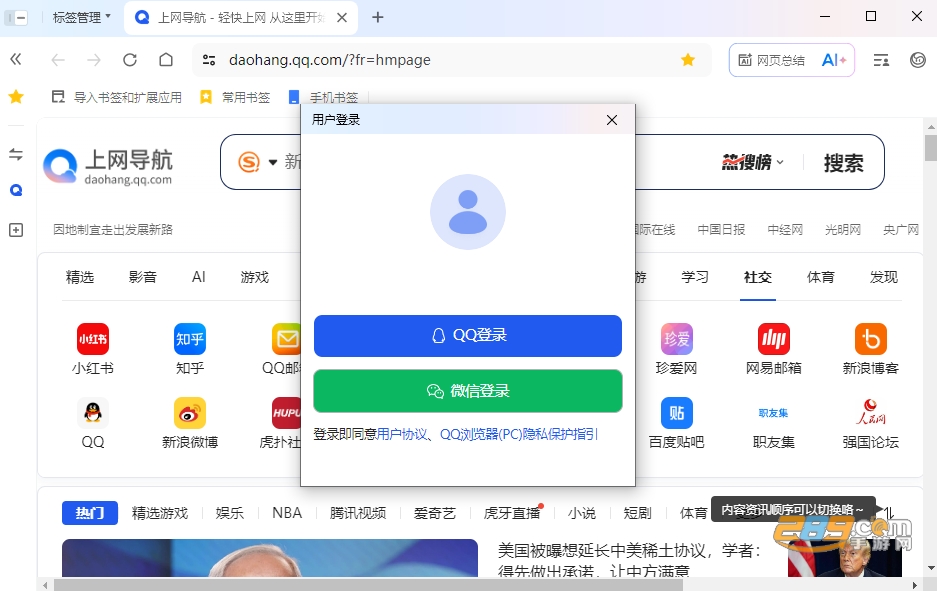Open site info icon in the address bar
Viewport: 937px width, 591px height.
coord(209,60)
